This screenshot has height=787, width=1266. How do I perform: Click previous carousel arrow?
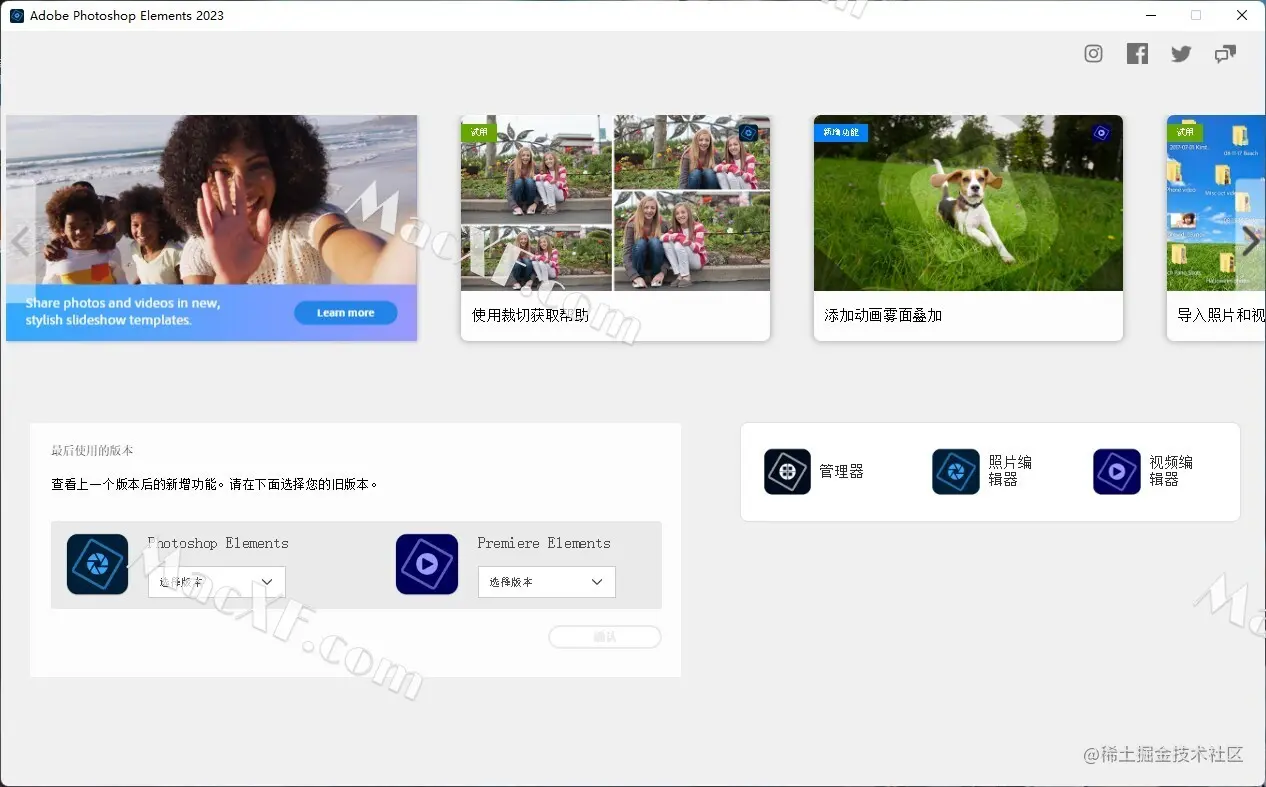pos(19,240)
